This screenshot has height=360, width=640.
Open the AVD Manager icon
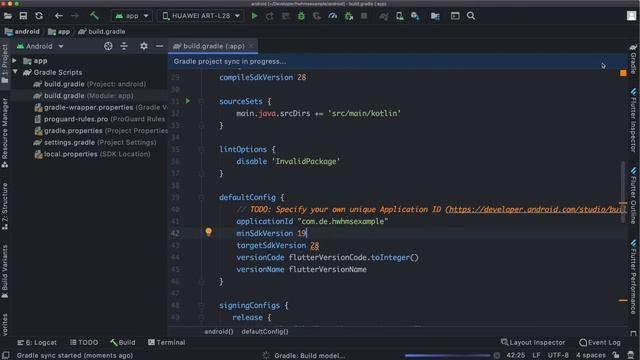pyautogui.click(x=400, y=16)
